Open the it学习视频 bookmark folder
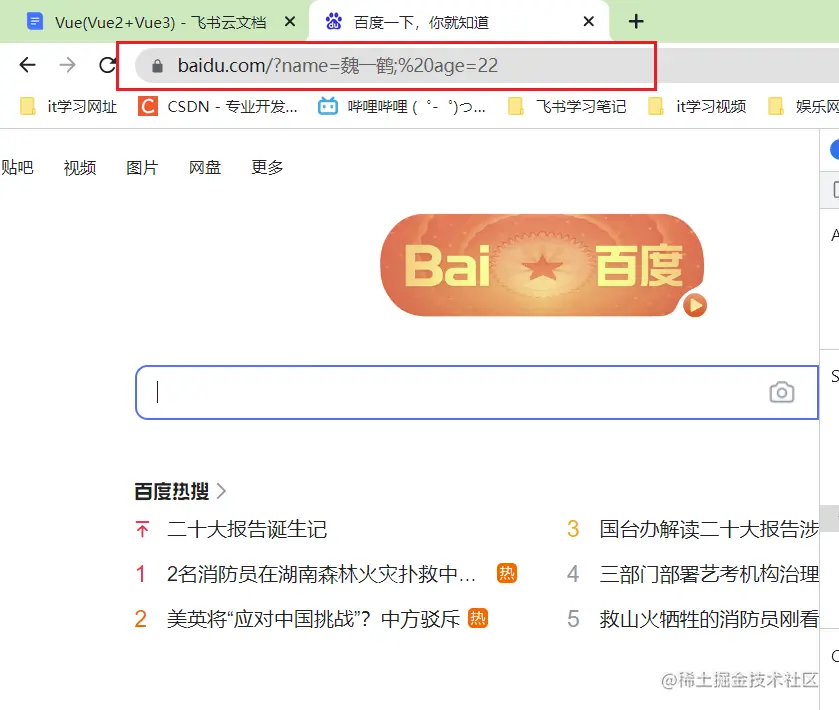This screenshot has width=839, height=710. (697, 106)
